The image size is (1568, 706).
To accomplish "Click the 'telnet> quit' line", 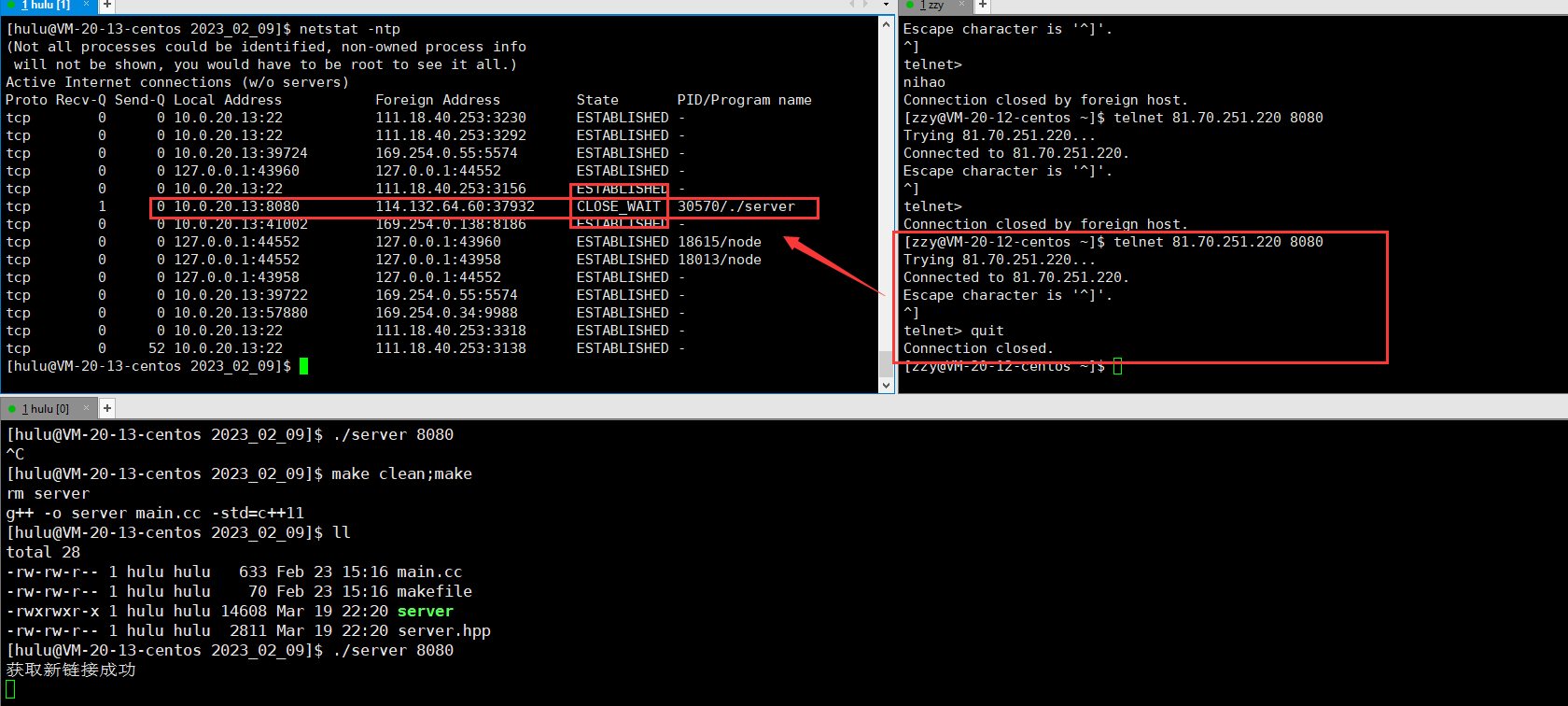I will (954, 331).
